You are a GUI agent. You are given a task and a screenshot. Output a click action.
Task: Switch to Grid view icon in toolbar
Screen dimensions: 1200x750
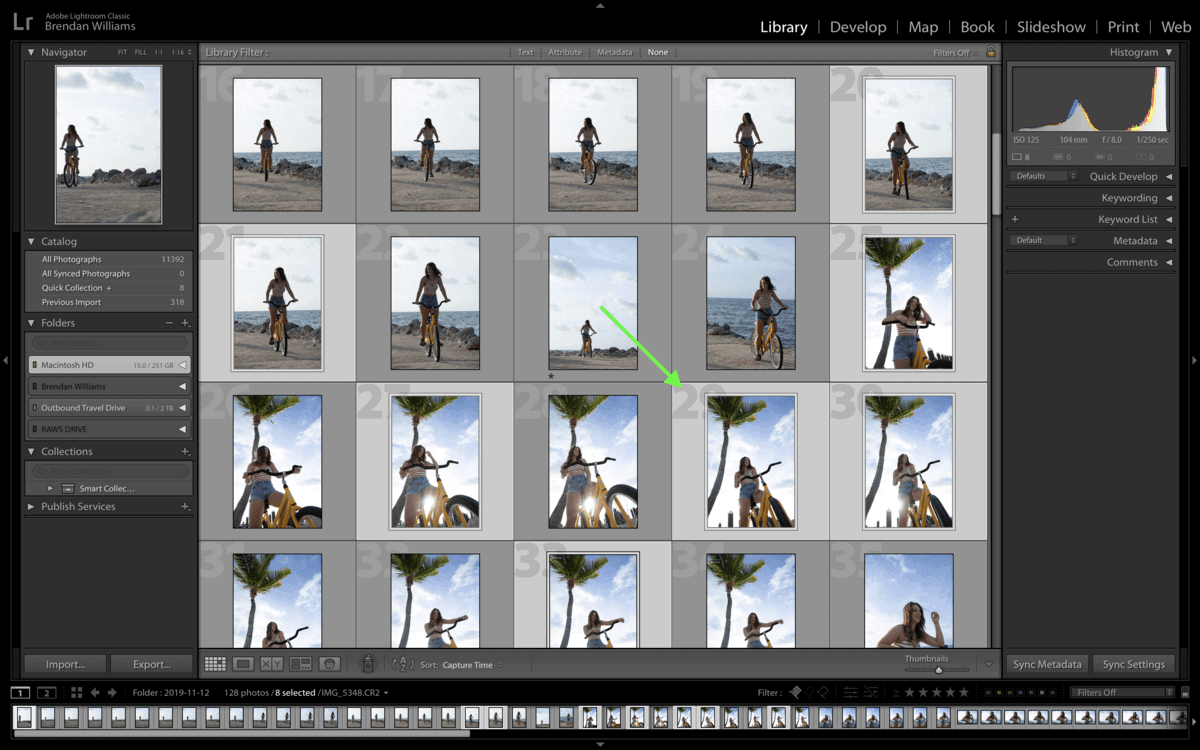coord(215,664)
